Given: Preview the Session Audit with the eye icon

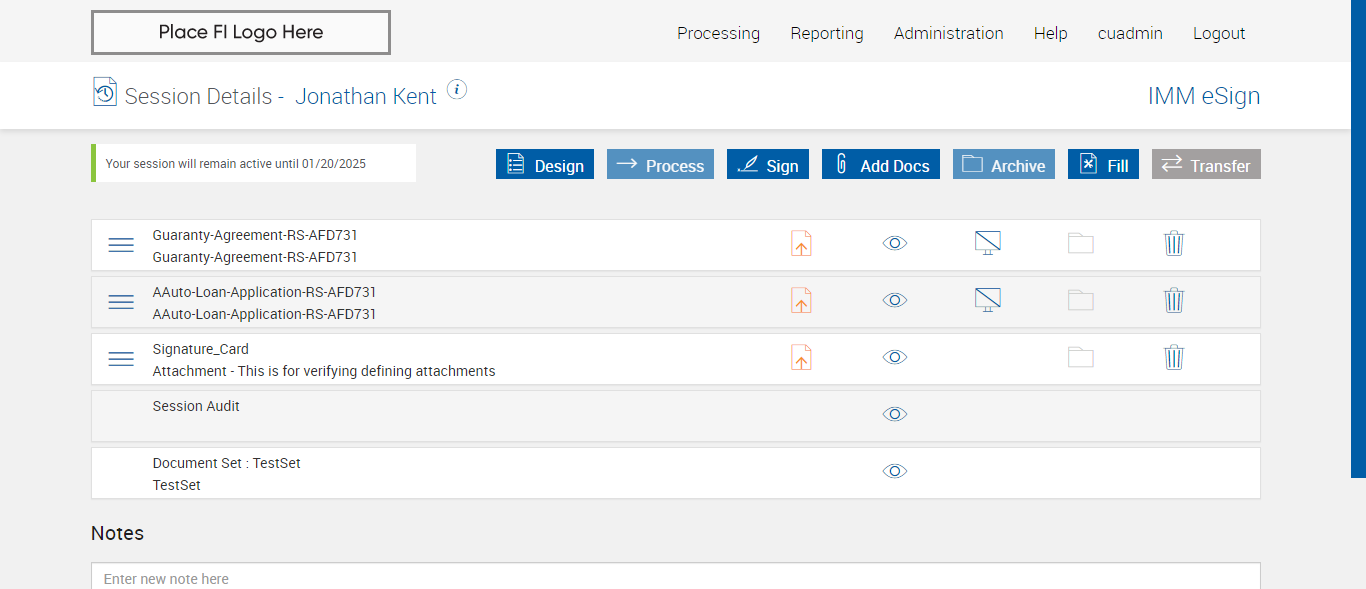Looking at the screenshot, I should 895,414.
